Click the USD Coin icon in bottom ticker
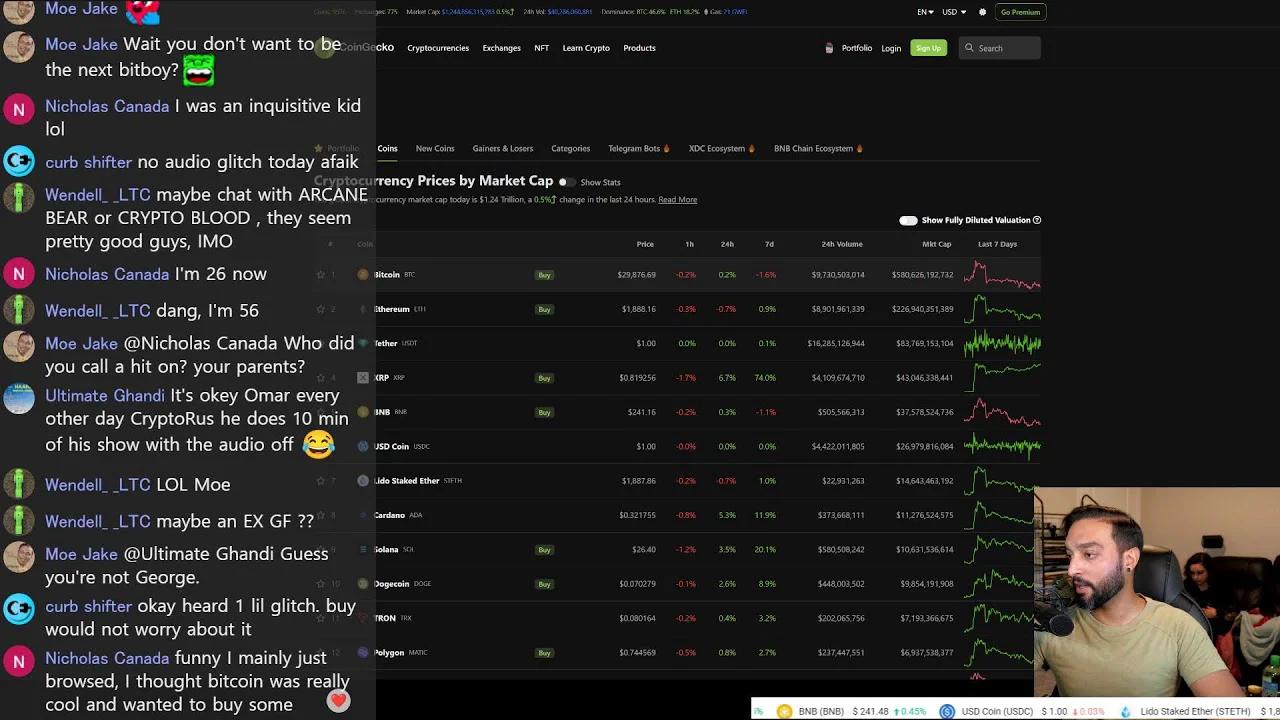The height and width of the screenshot is (720, 1280). [947, 711]
